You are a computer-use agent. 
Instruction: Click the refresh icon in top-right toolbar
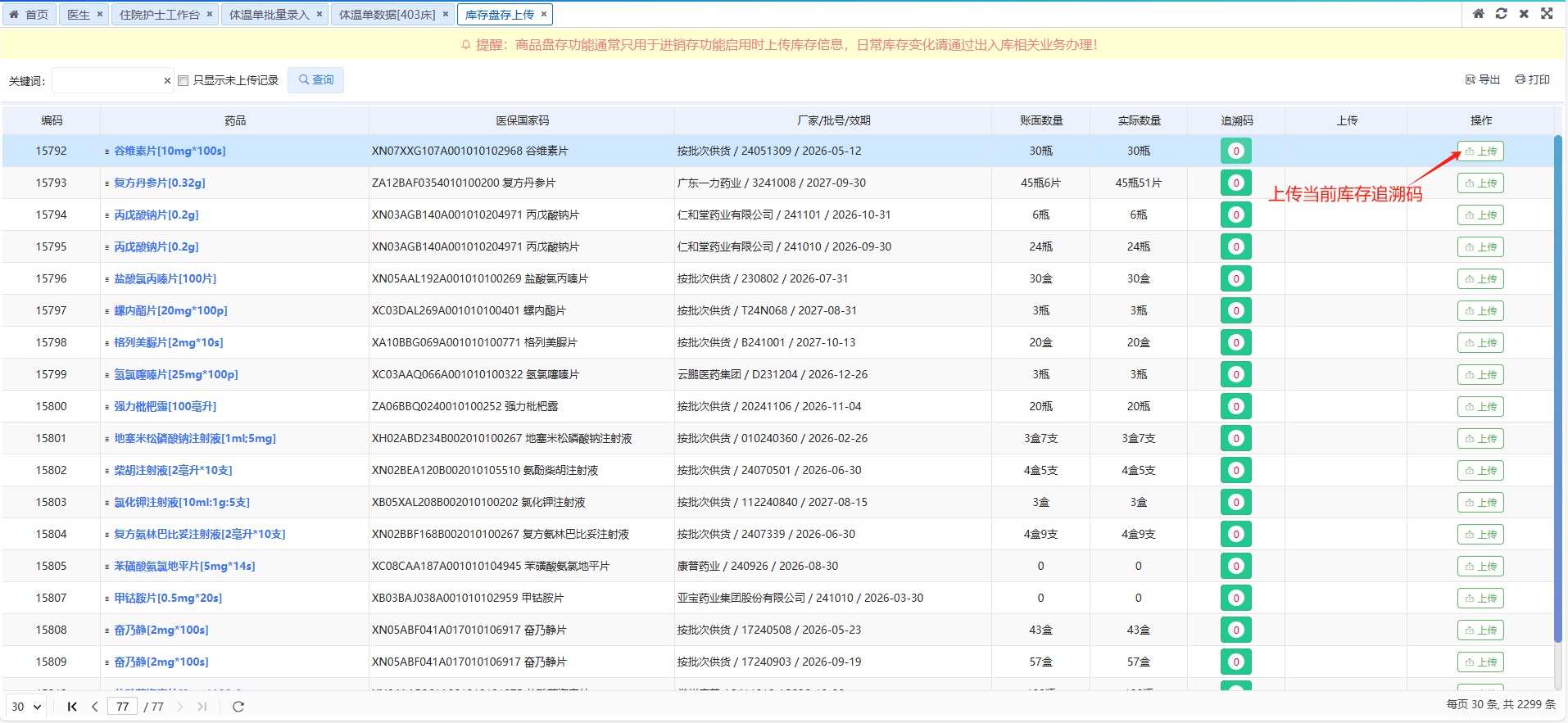click(x=1501, y=13)
